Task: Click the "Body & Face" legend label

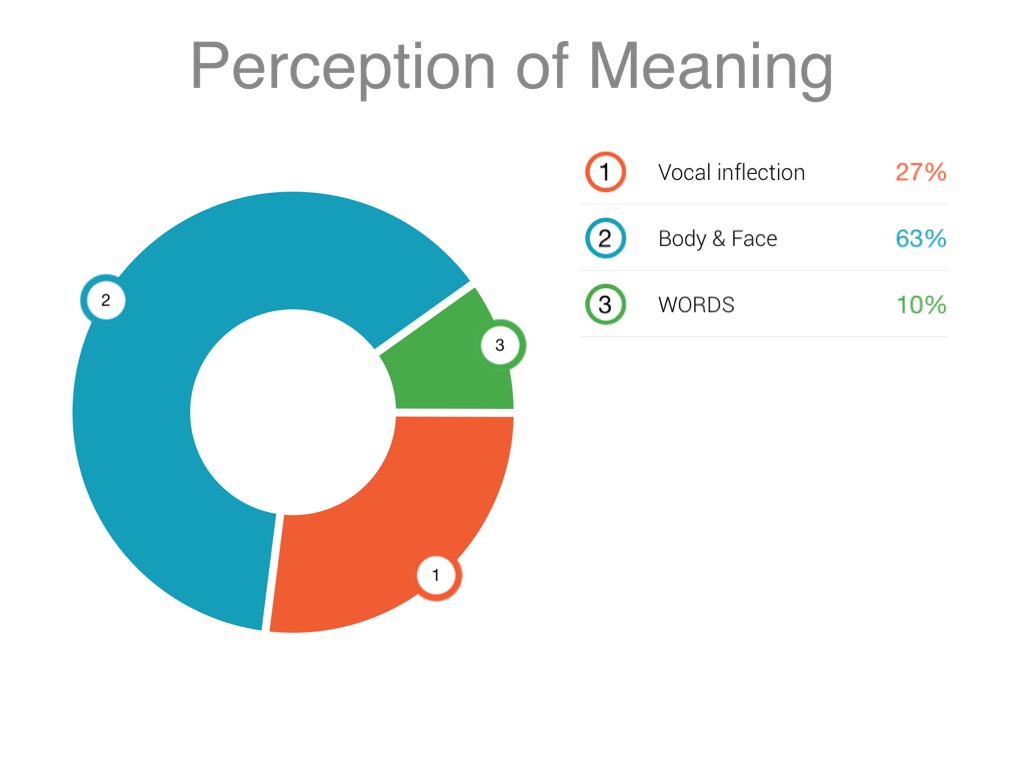Action: [x=717, y=239]
